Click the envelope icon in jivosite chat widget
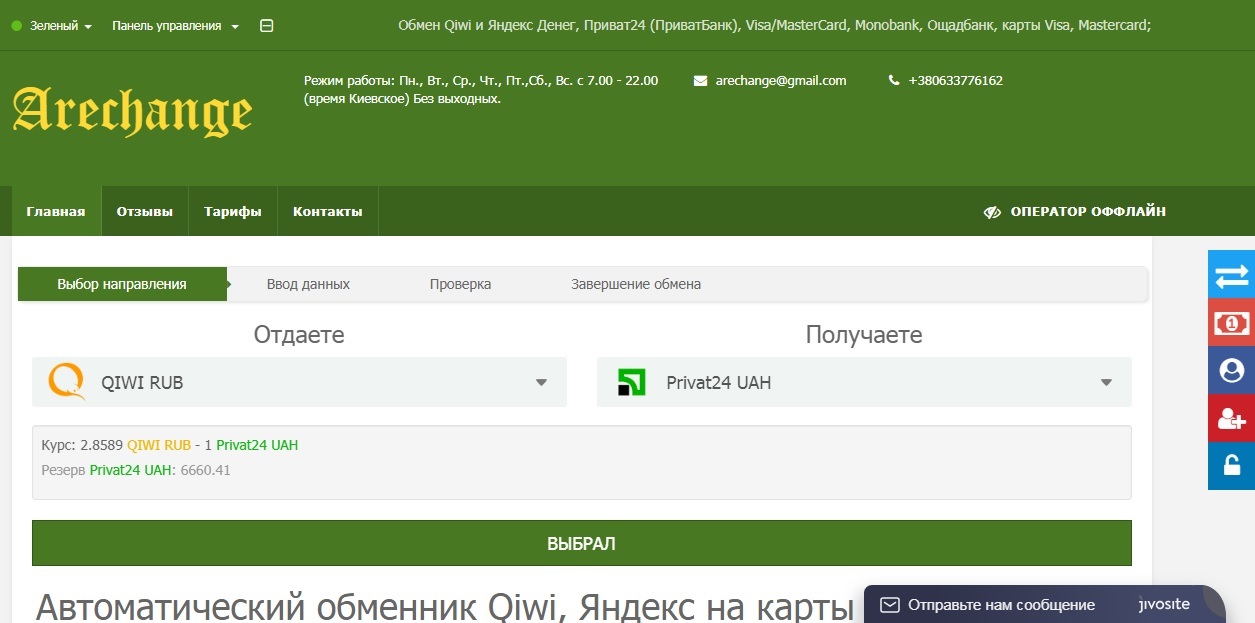This screenshot has height=623, width=1255. [x=889, y=605]
